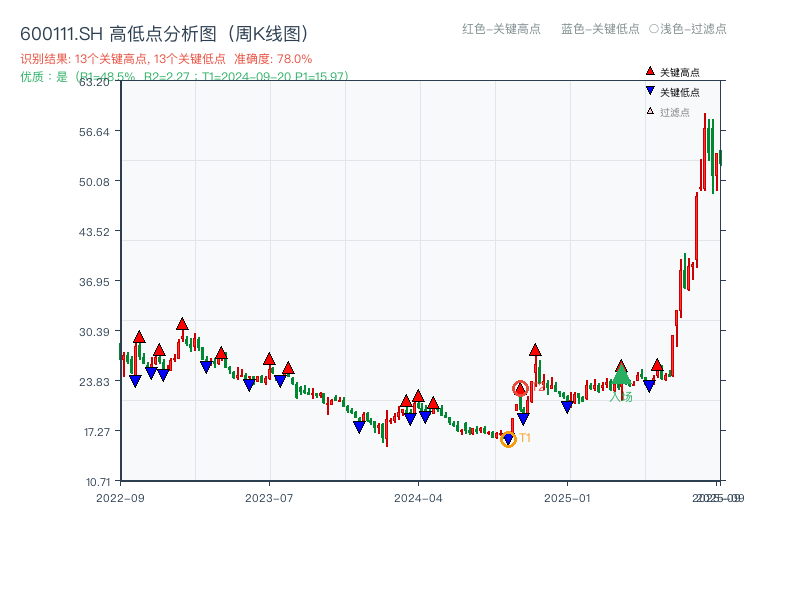The width and height of the screenshot is (800, 600).
Task: Click the hollow triangle icon beside 过滤点 legend
Action: tap(650, 111)
